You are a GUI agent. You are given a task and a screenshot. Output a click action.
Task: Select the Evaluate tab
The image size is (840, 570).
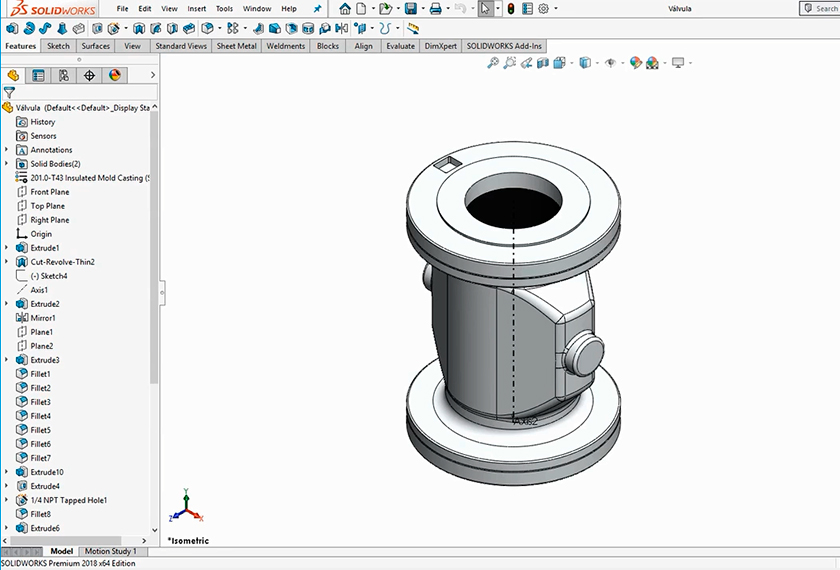click(400, 46)
